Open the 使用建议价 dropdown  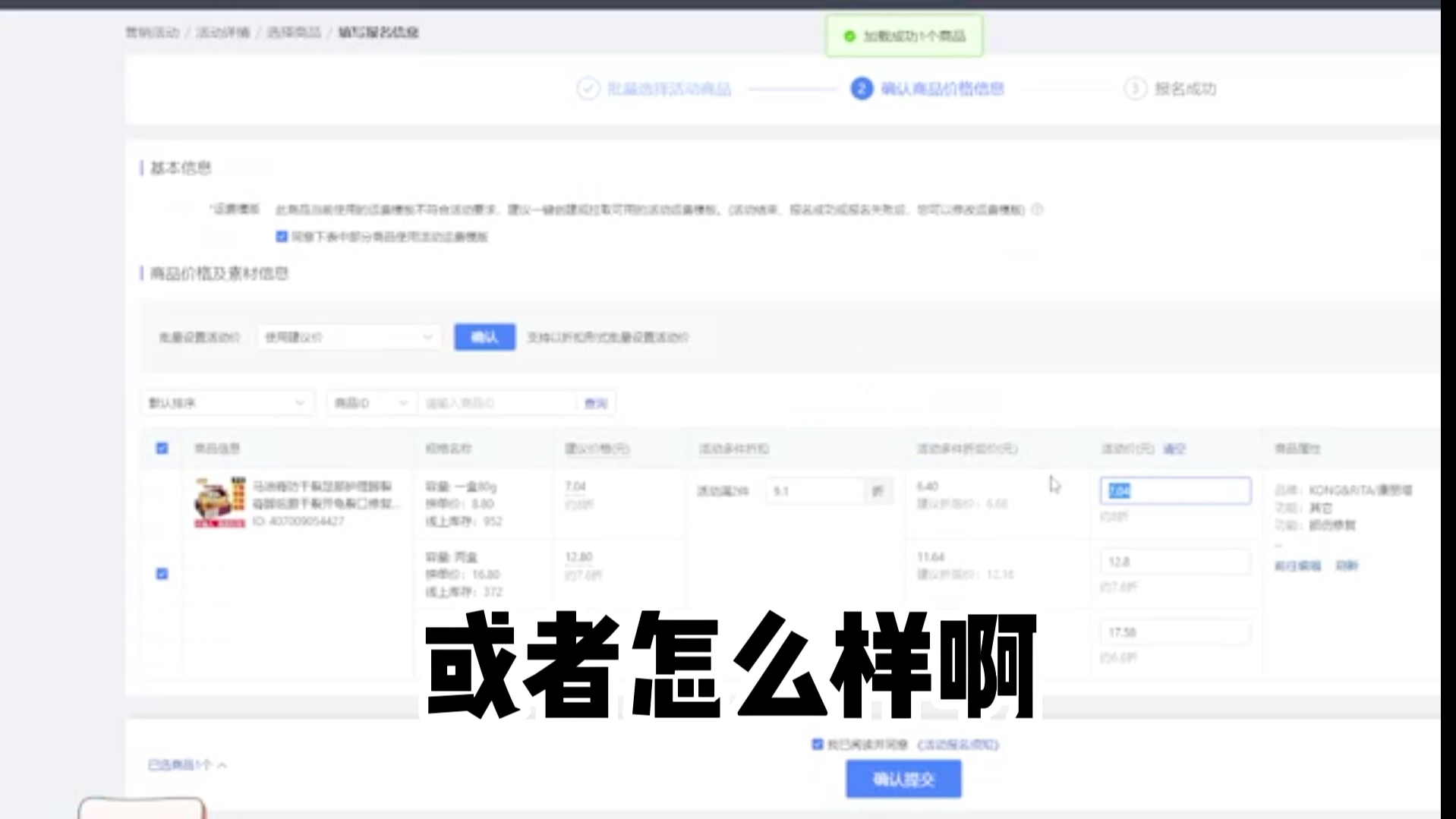tap(348, 337)
